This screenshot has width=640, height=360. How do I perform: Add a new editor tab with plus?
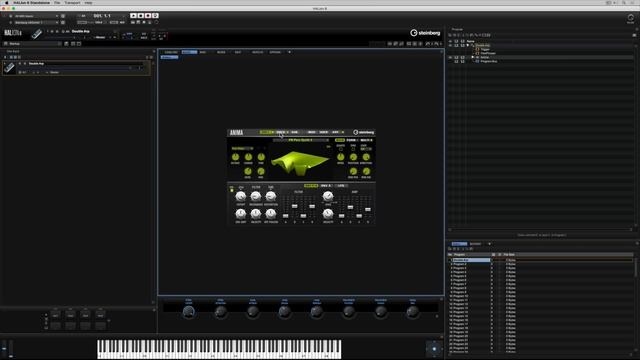click(x=289, y=52)
